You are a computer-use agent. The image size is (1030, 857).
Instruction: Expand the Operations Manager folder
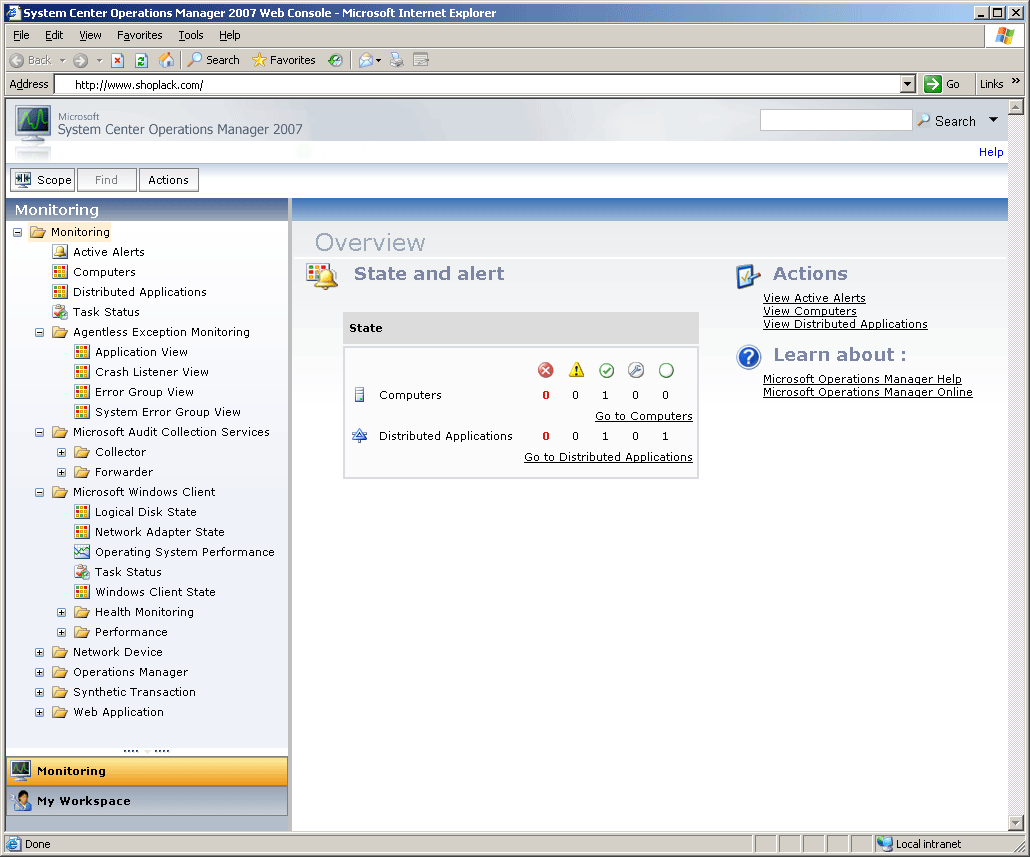39,672
